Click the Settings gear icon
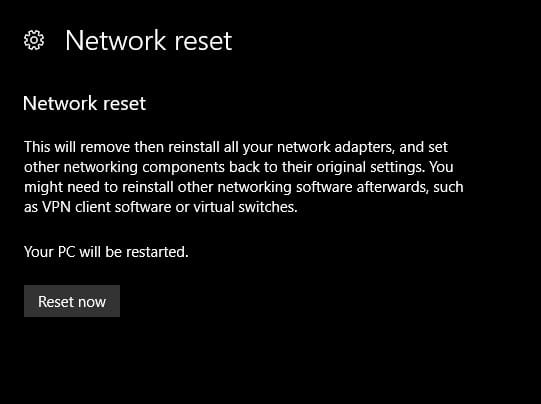 [x=34, y=40]
